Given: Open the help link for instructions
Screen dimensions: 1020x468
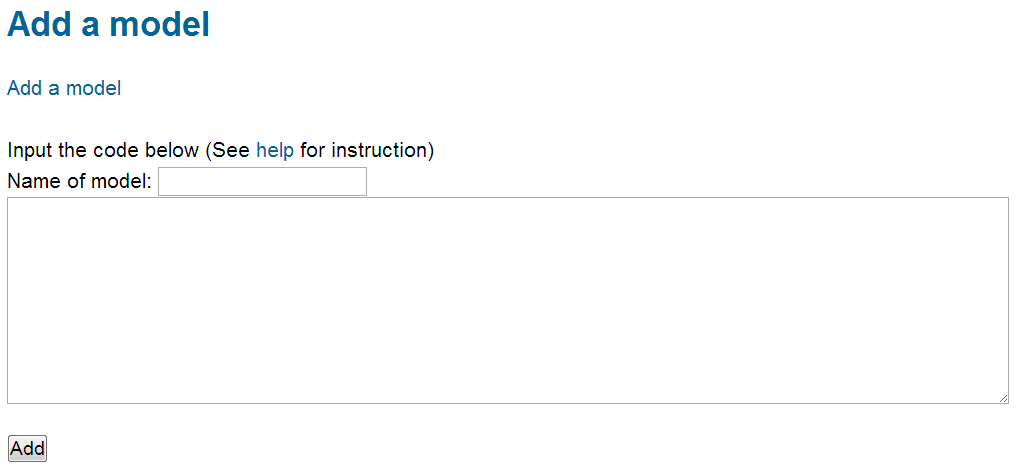Looking at the screenshot, I should pos(275,151).
